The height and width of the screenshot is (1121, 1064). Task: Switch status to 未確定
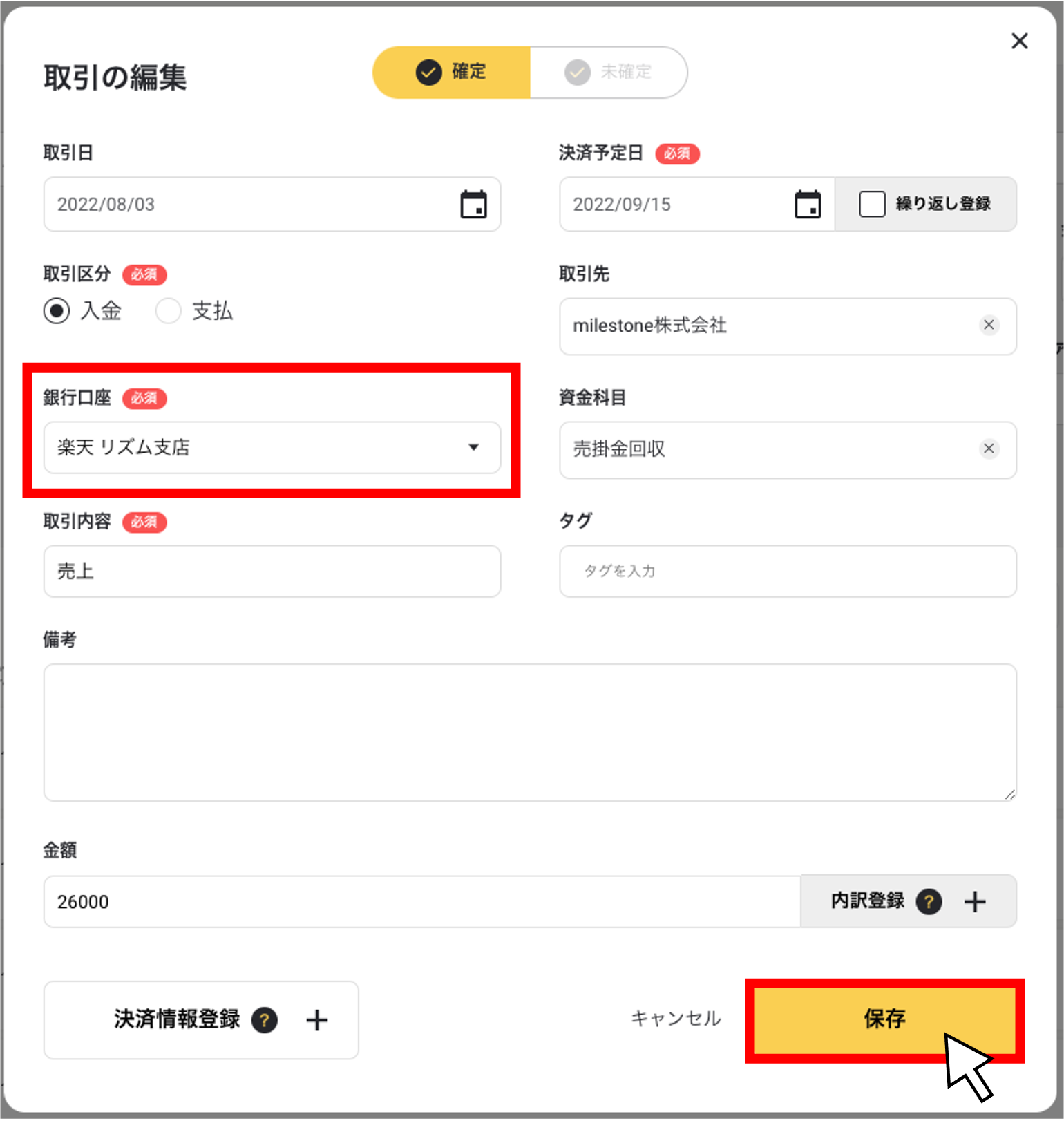pyautogui.click(x=609, y=72)
